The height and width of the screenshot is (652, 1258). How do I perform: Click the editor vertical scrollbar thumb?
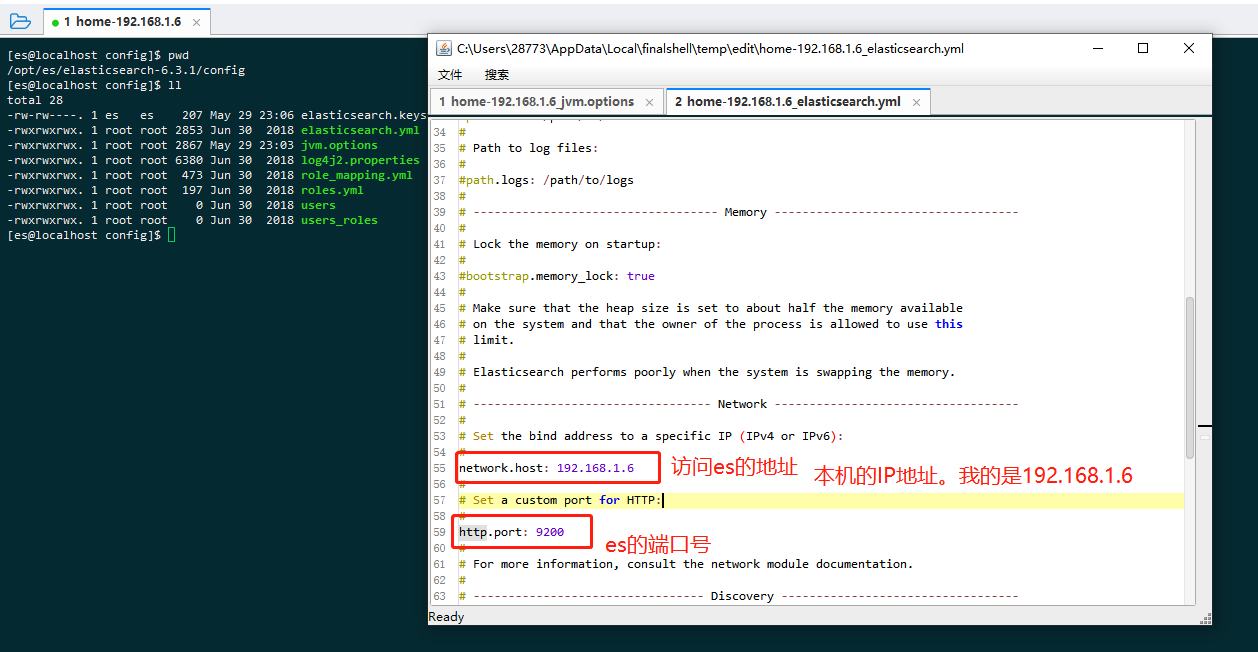coord(1189,378)
